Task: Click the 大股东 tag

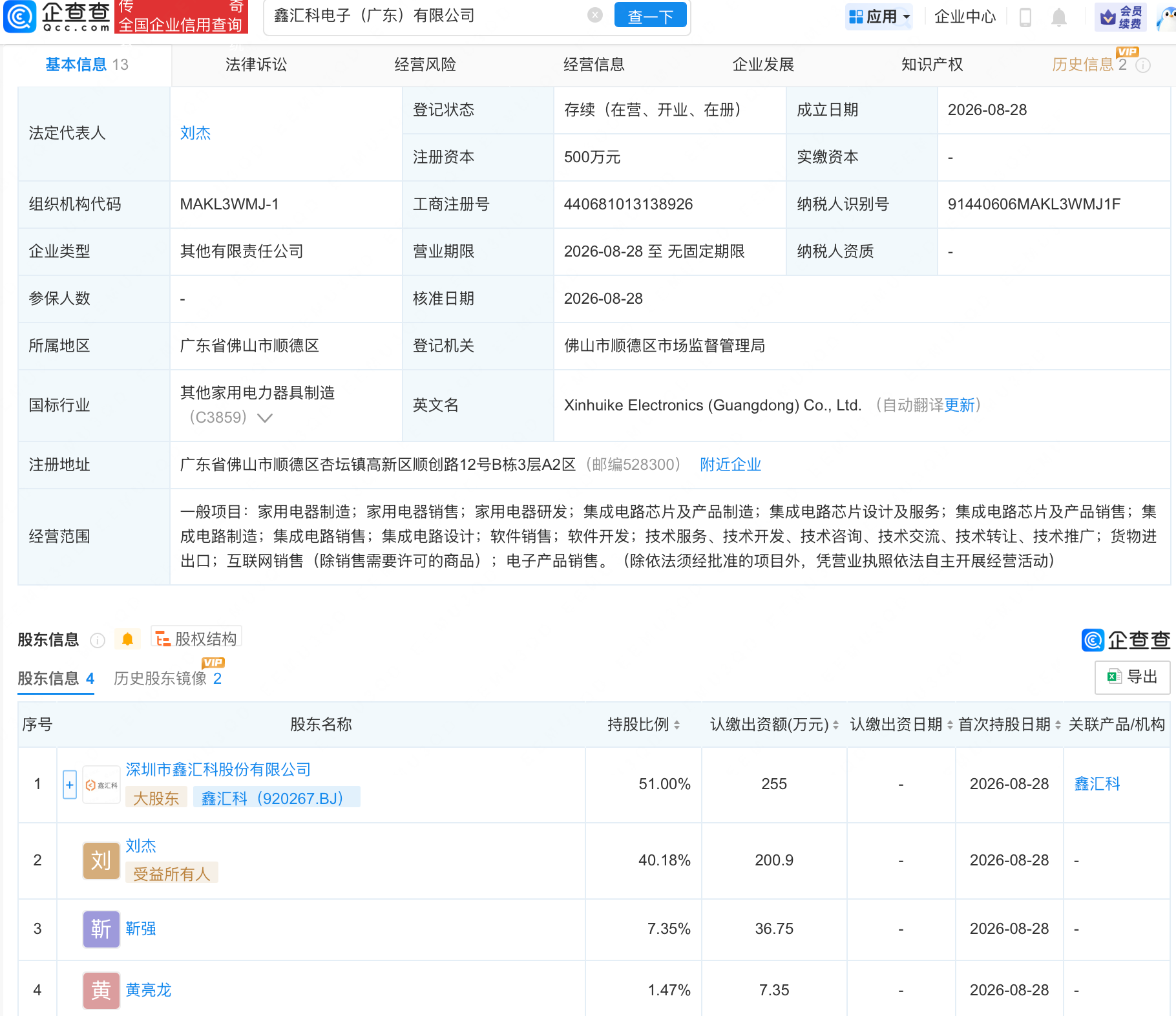Action: [156, 798]
